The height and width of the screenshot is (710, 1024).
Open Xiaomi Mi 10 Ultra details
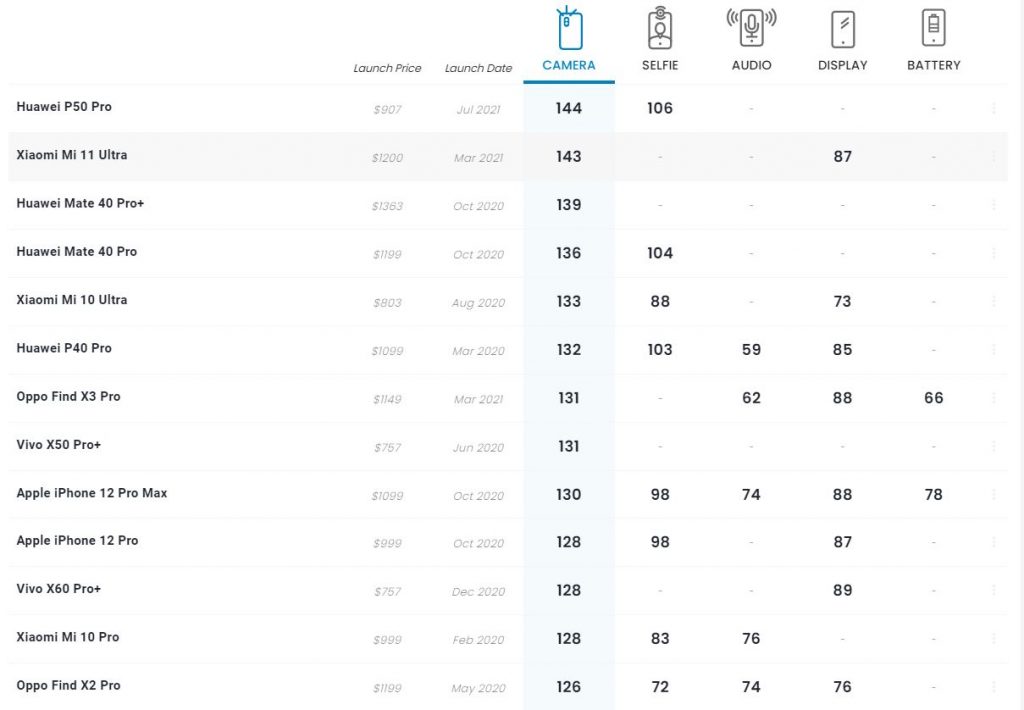(x=72, y=300)
